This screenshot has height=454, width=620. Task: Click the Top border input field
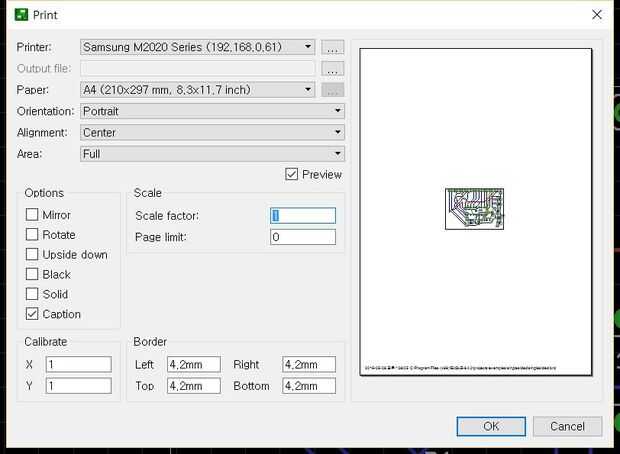[194, 386]
